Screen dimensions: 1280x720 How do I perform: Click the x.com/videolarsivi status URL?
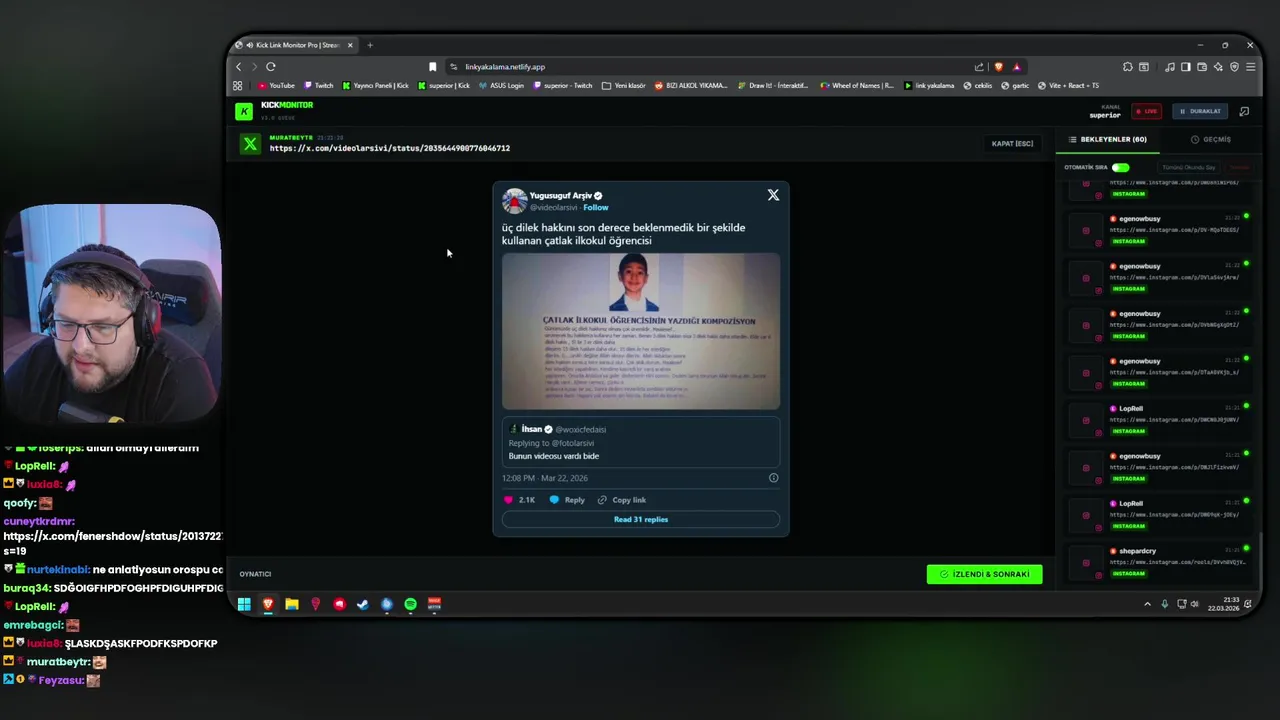(x=390, y=148)
